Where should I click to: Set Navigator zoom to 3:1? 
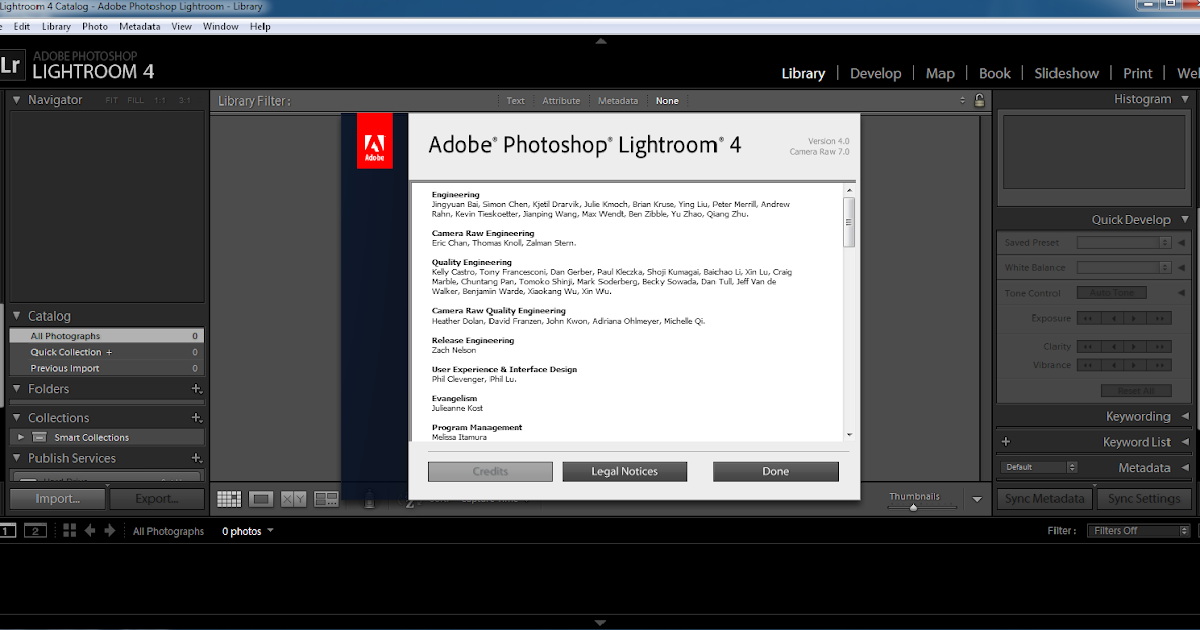(x=185, y=100)
